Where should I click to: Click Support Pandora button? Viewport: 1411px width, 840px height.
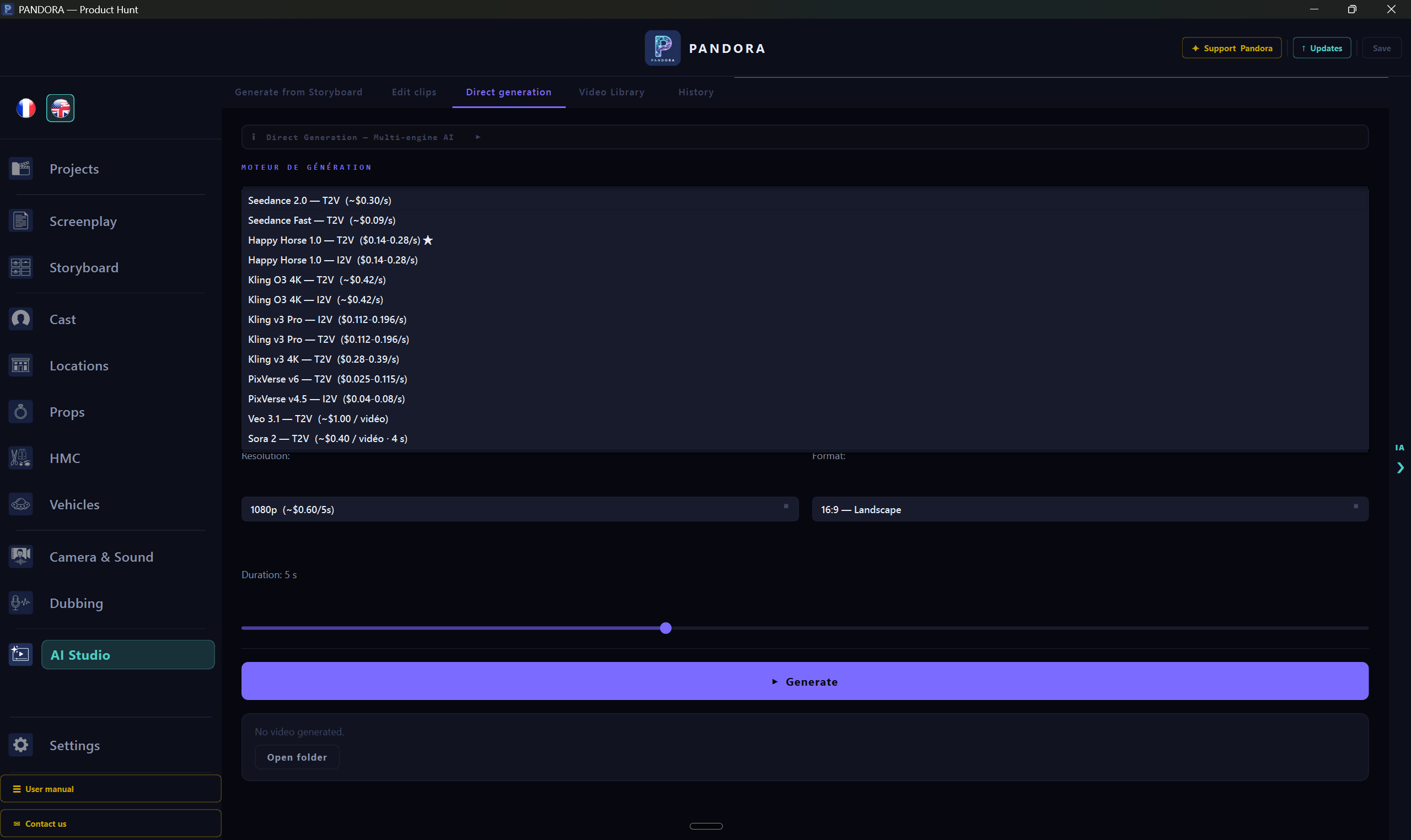tap(1231, 48)
